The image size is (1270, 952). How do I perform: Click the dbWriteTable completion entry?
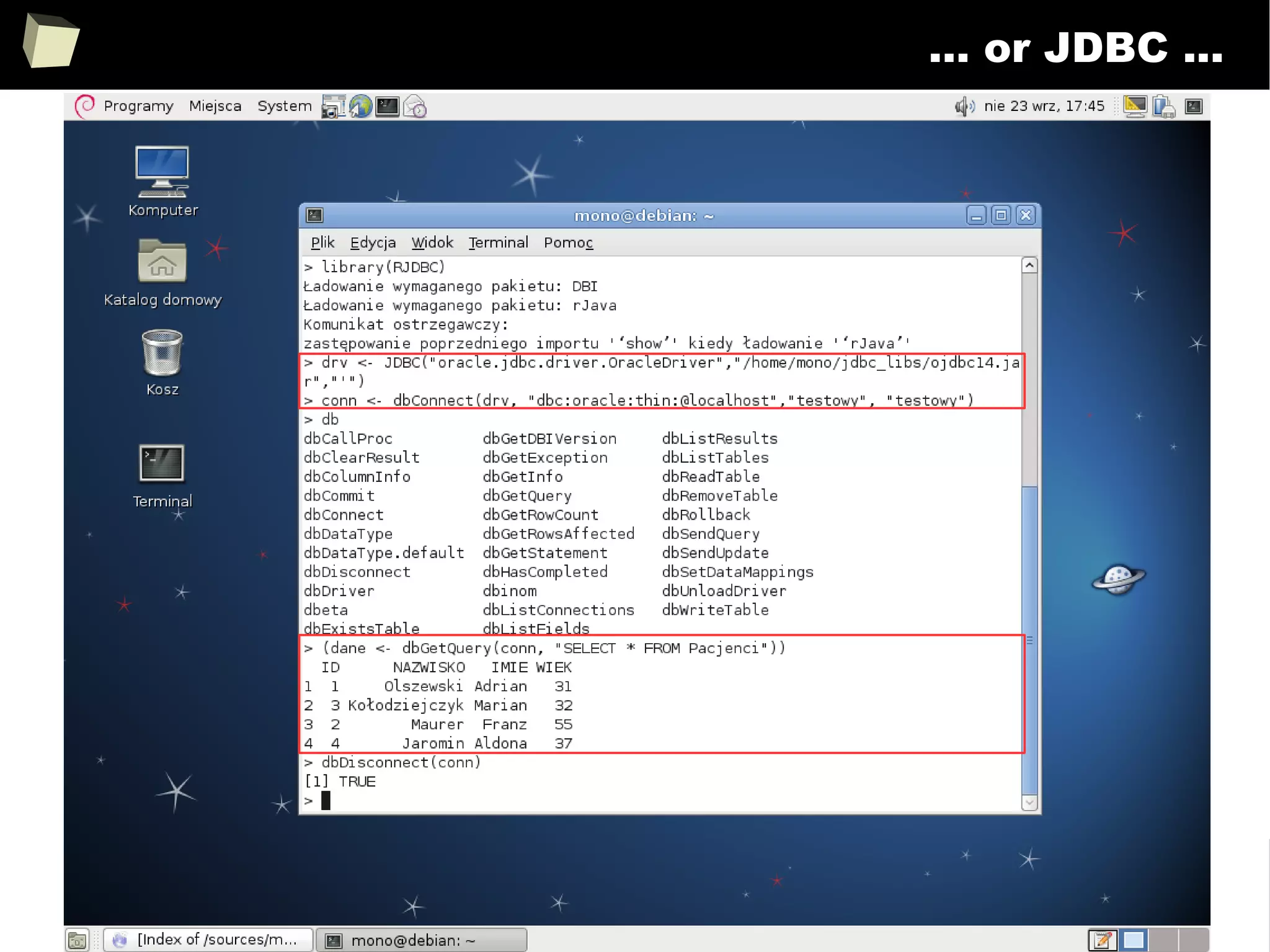pos(715,610)
